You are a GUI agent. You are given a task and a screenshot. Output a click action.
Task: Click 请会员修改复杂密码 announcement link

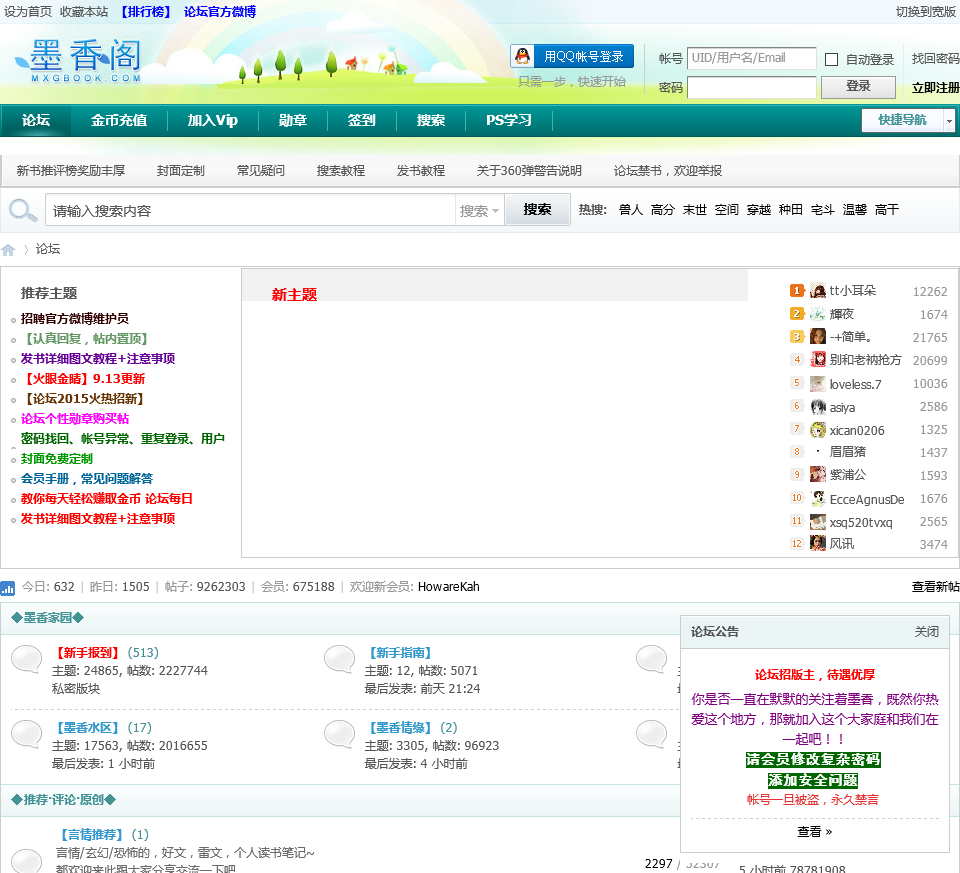coord(813,760)
